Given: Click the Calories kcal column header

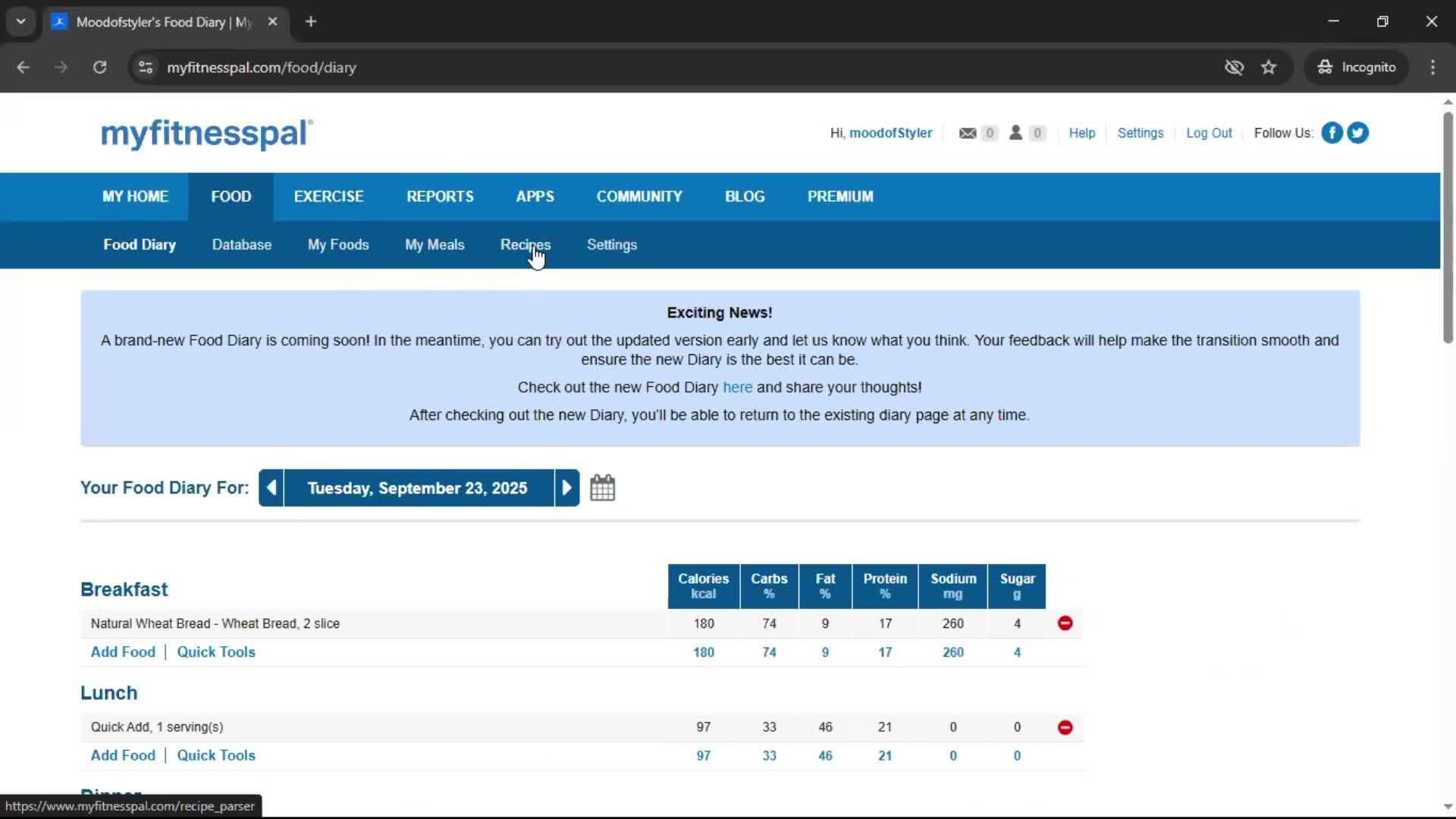Looking at the screenshot, I should click(703, 586).
